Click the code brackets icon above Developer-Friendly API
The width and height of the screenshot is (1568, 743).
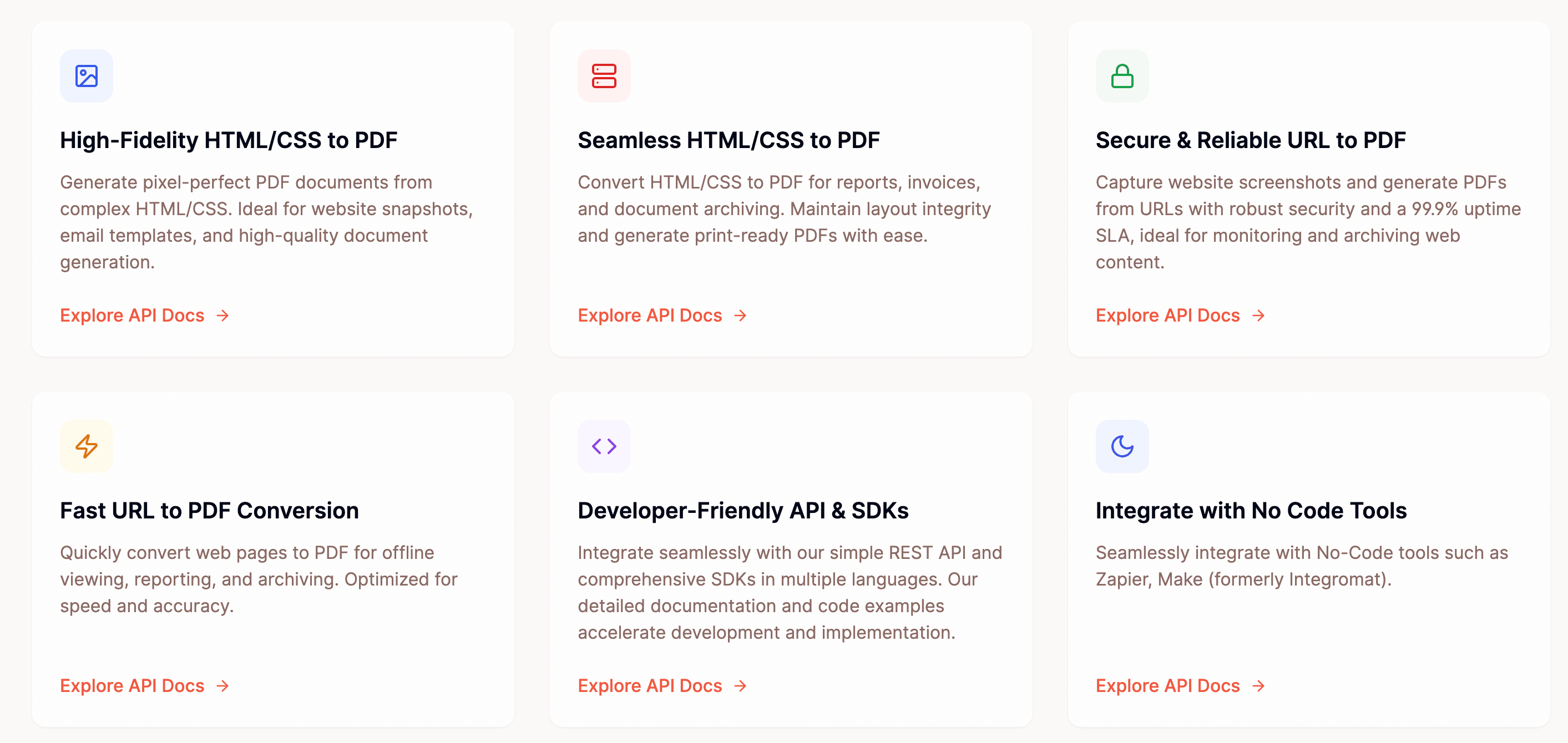(x=604, y=446)
